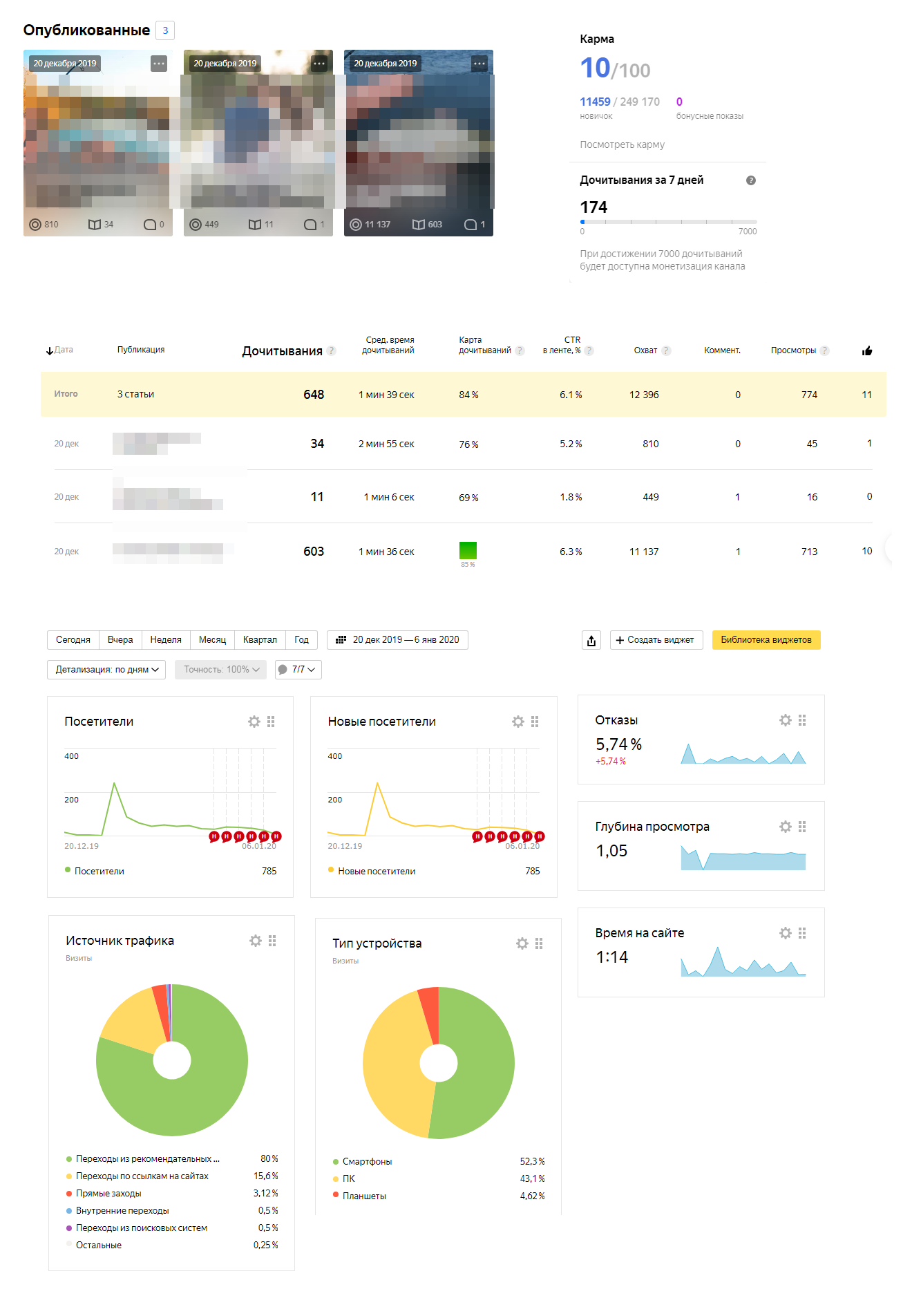Expand Детализация: по дням dropdown

106,670
